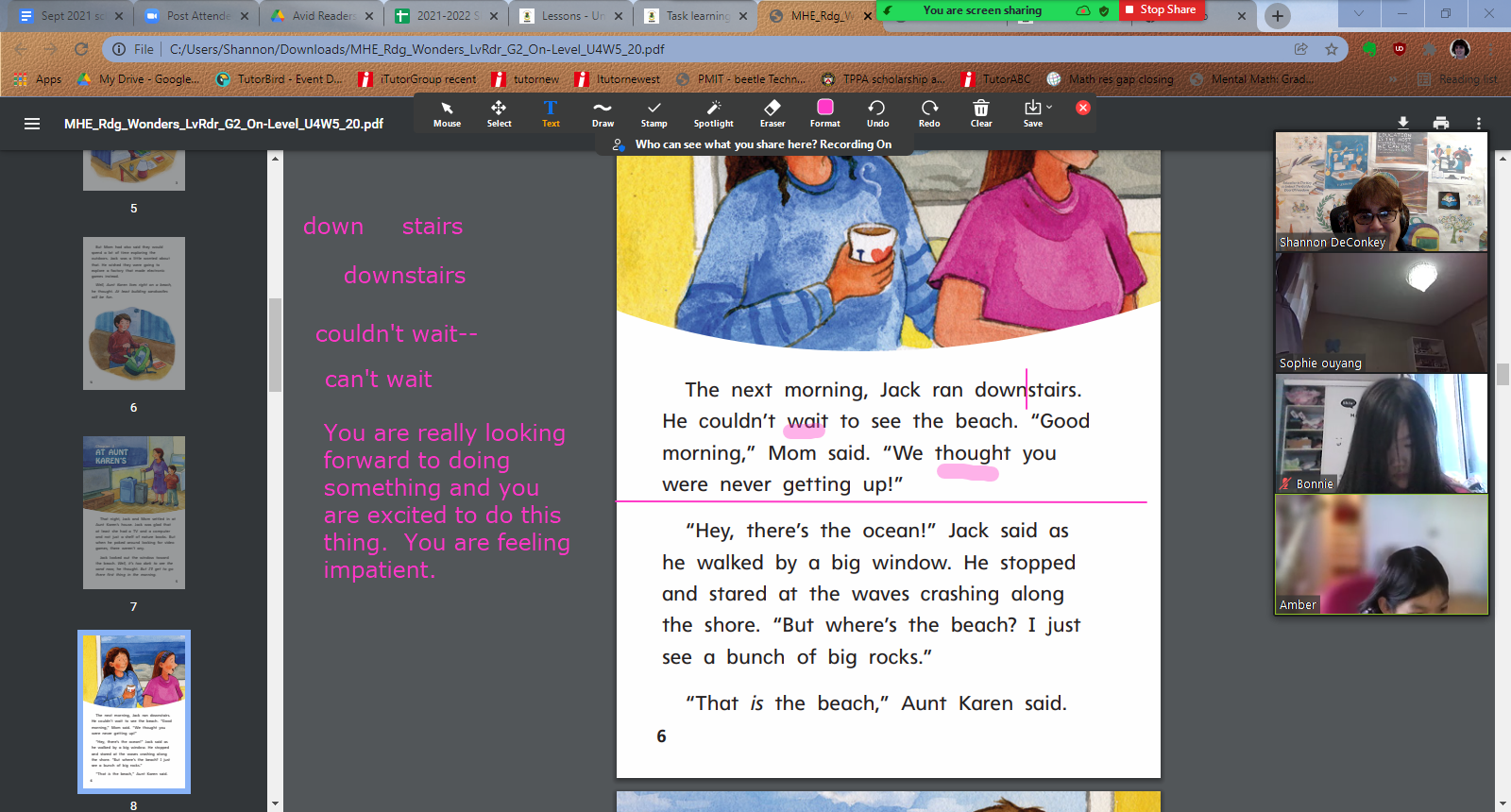The width and height of the screenshot is (1511, 812).
Task: Select the Eraser annotation tool
Action: 772,113
